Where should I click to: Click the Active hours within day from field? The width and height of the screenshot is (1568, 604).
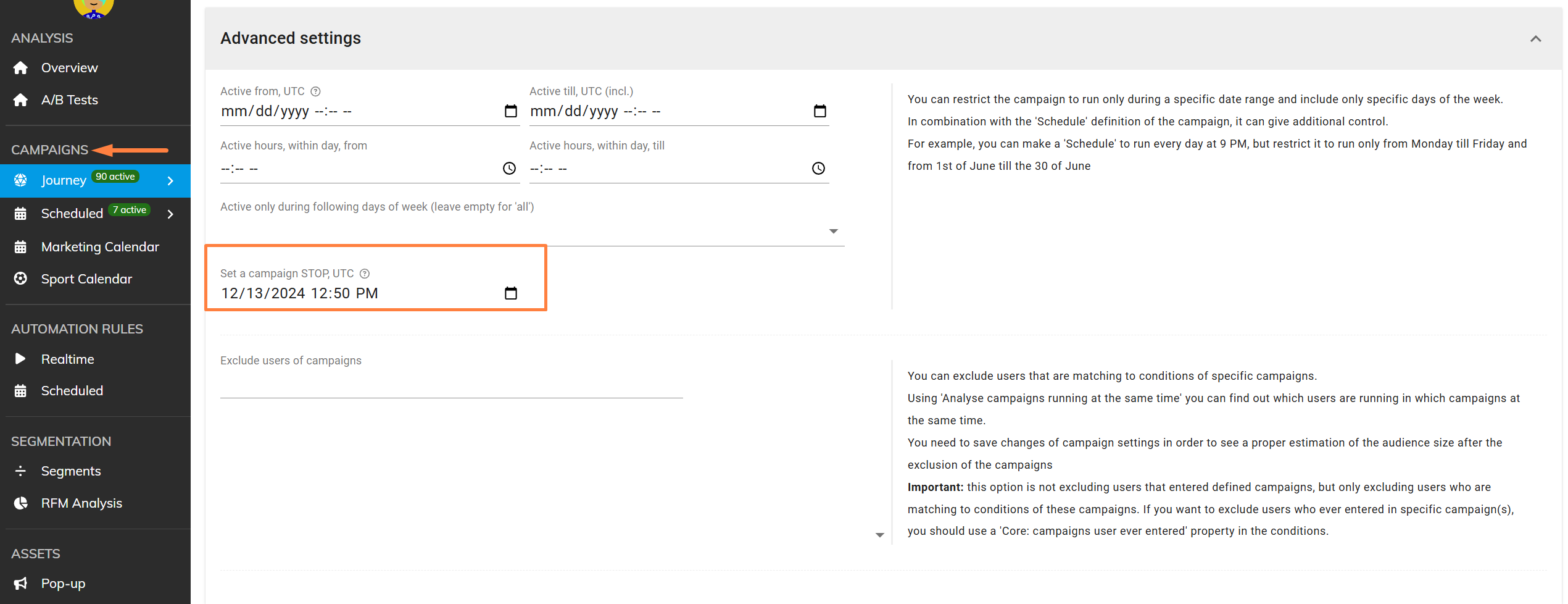point(358,169)
